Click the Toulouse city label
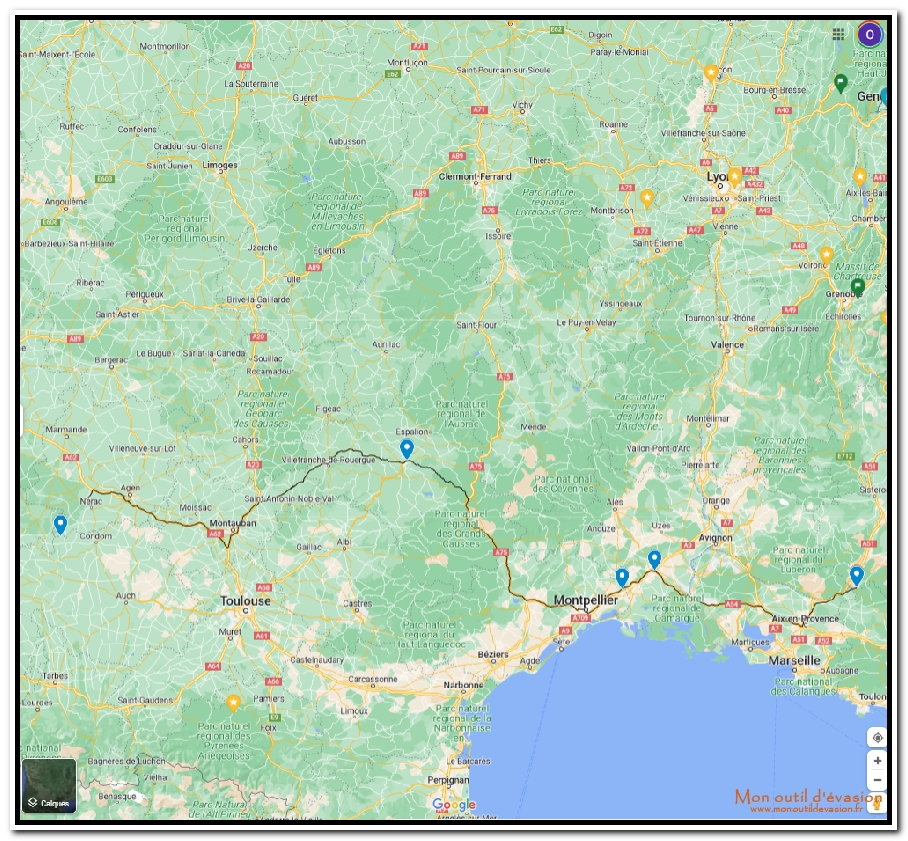The image size is (908, 841). (246, 601)
